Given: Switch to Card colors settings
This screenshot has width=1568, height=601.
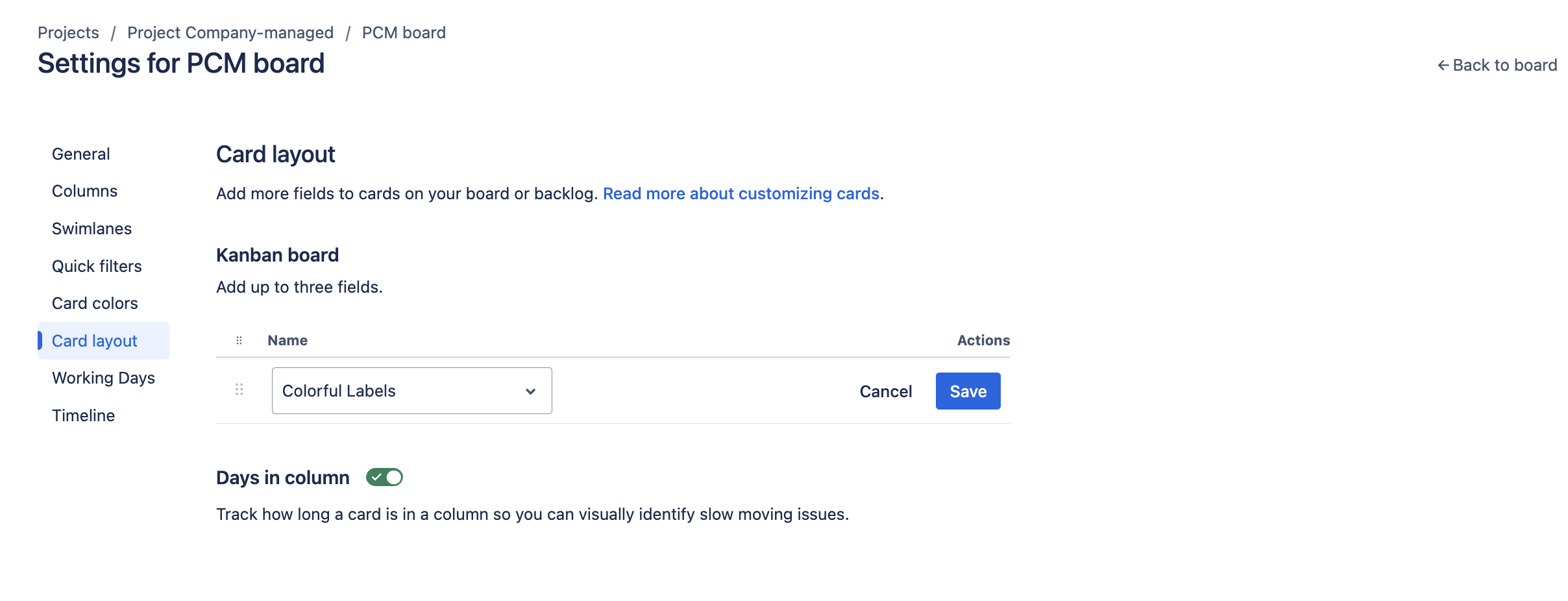Looking at the screenshot, I should [95, 304].
